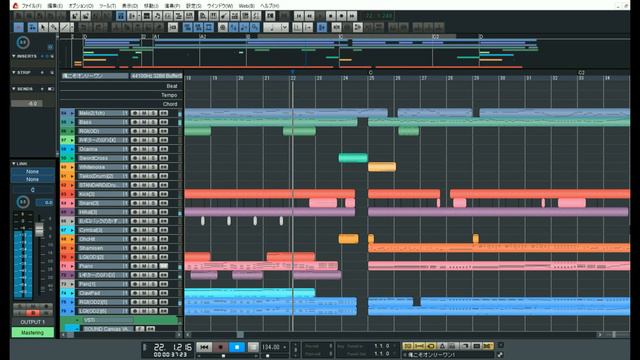Select the pencil draw tool
This screenshot has height=360, width=640.
click(x=53, y=27)
